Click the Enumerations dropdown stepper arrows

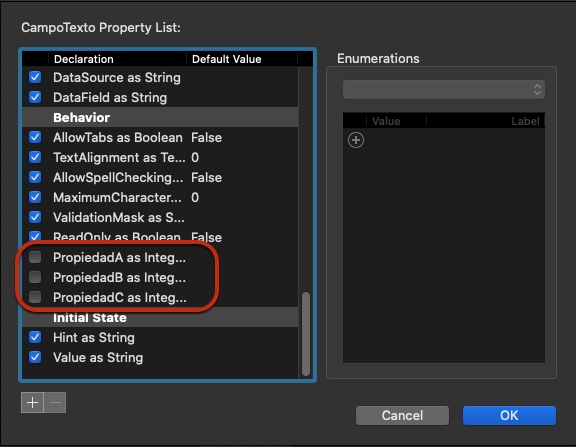click(x=537, y=89)
